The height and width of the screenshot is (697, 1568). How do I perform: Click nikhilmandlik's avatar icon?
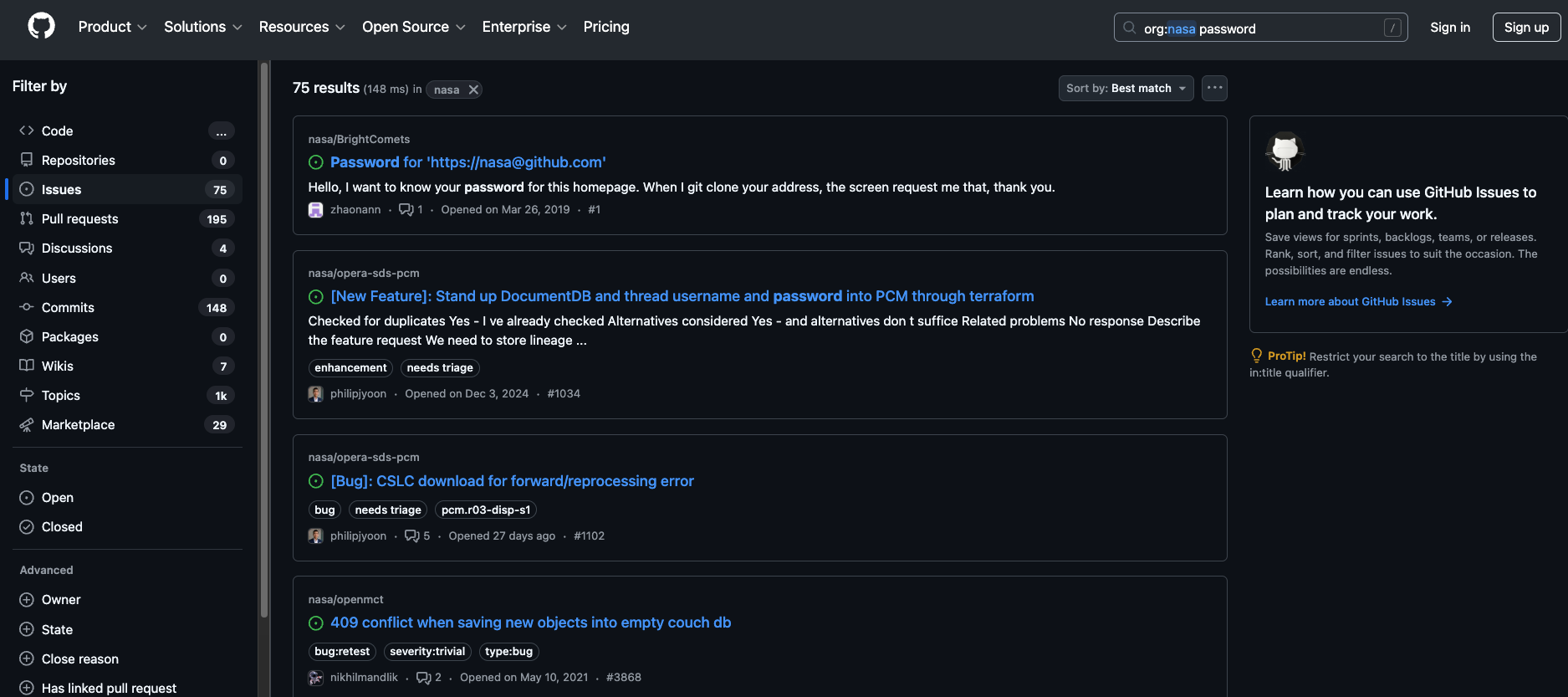315,678
